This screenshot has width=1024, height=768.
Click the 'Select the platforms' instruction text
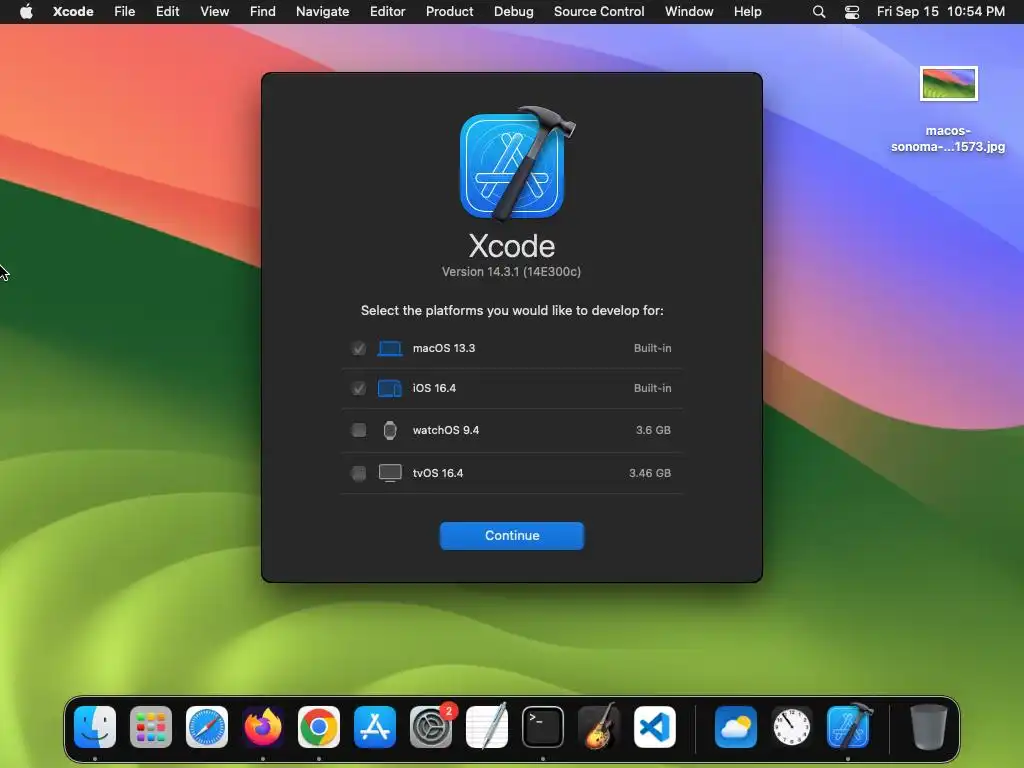[x=512, y=311]
